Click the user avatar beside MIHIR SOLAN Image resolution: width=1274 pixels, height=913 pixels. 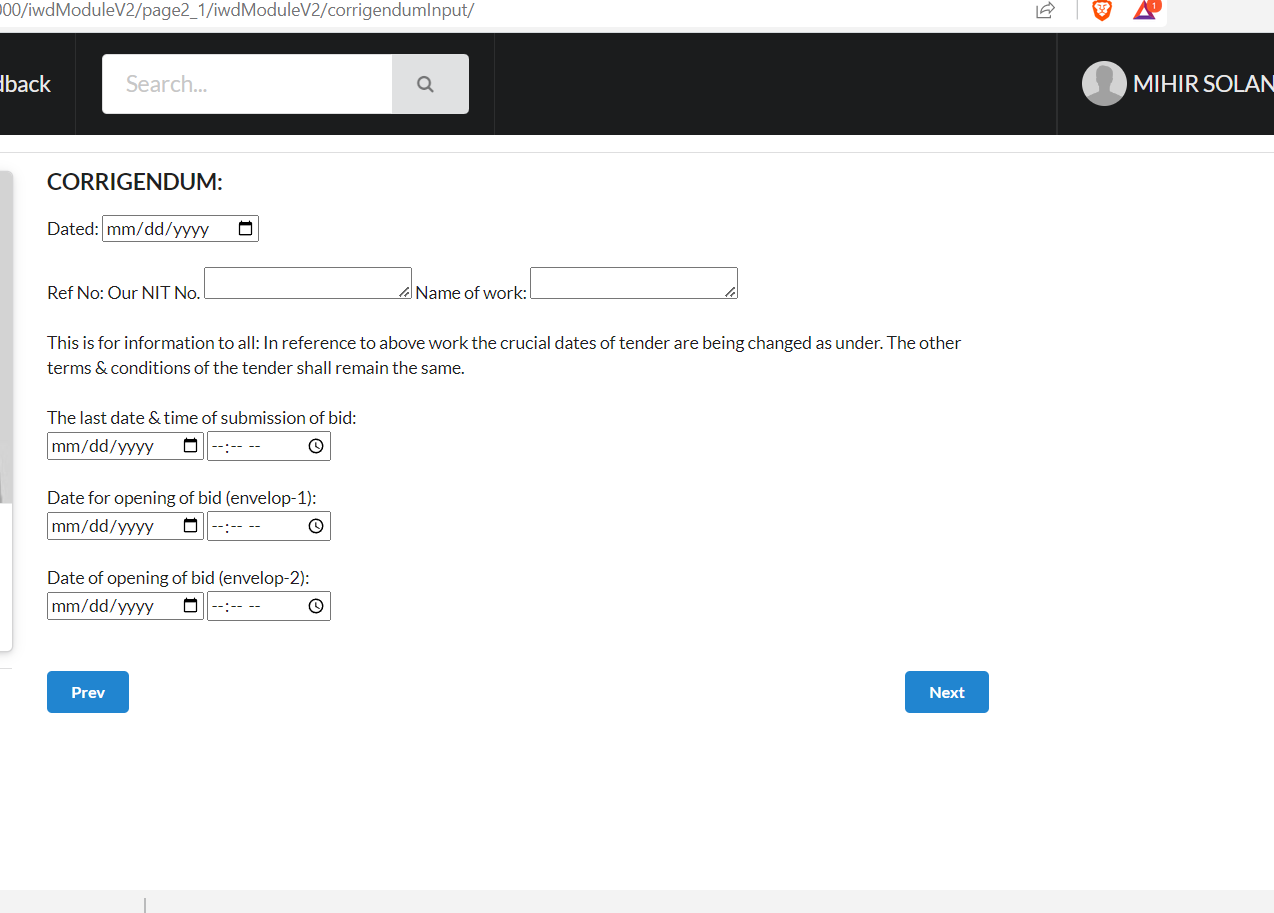pyautogui.click(x=1104, y=84)
